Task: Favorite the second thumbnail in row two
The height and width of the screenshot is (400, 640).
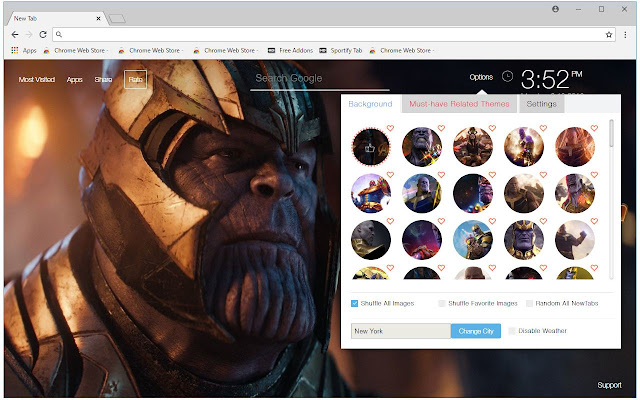Action: pos(441,175)
